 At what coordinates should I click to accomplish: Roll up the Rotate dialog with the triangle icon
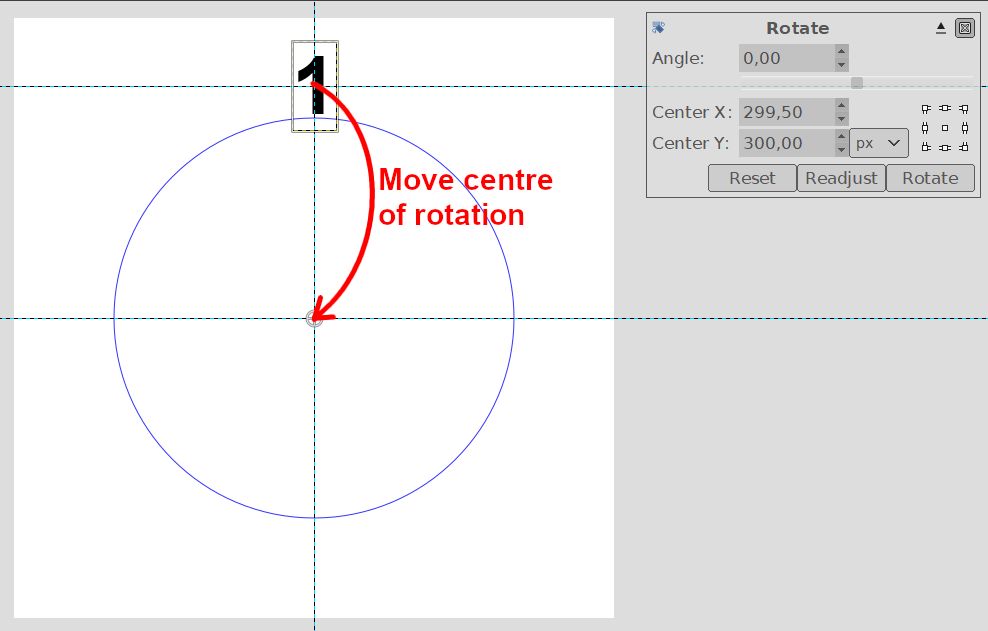(941, 28)
